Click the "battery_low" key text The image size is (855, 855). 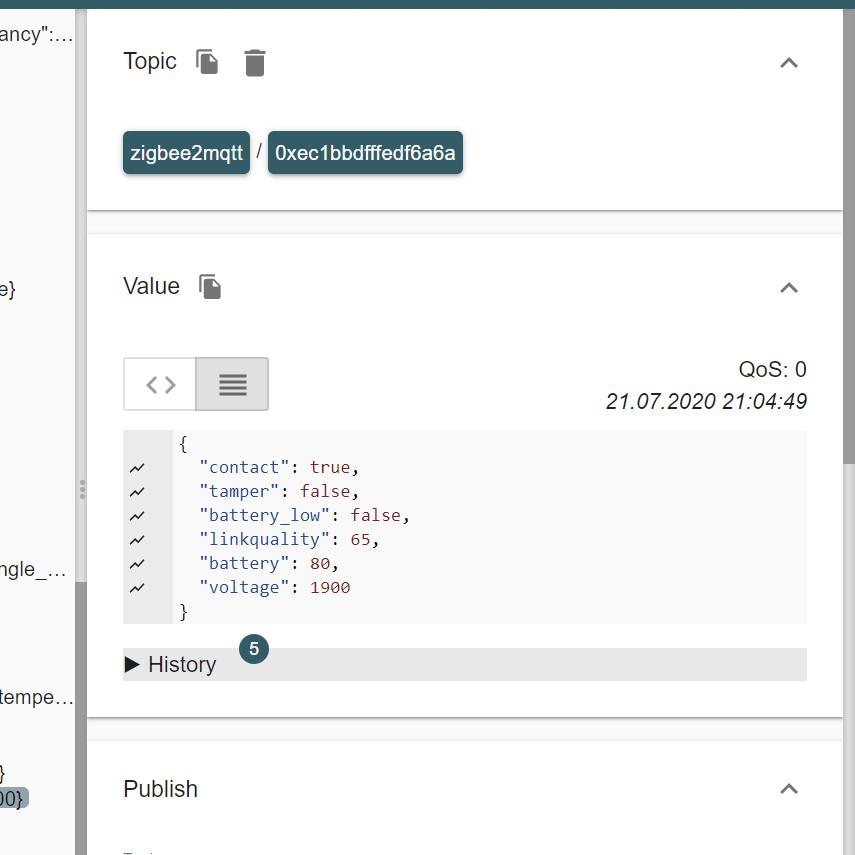(x=264, y=515)
